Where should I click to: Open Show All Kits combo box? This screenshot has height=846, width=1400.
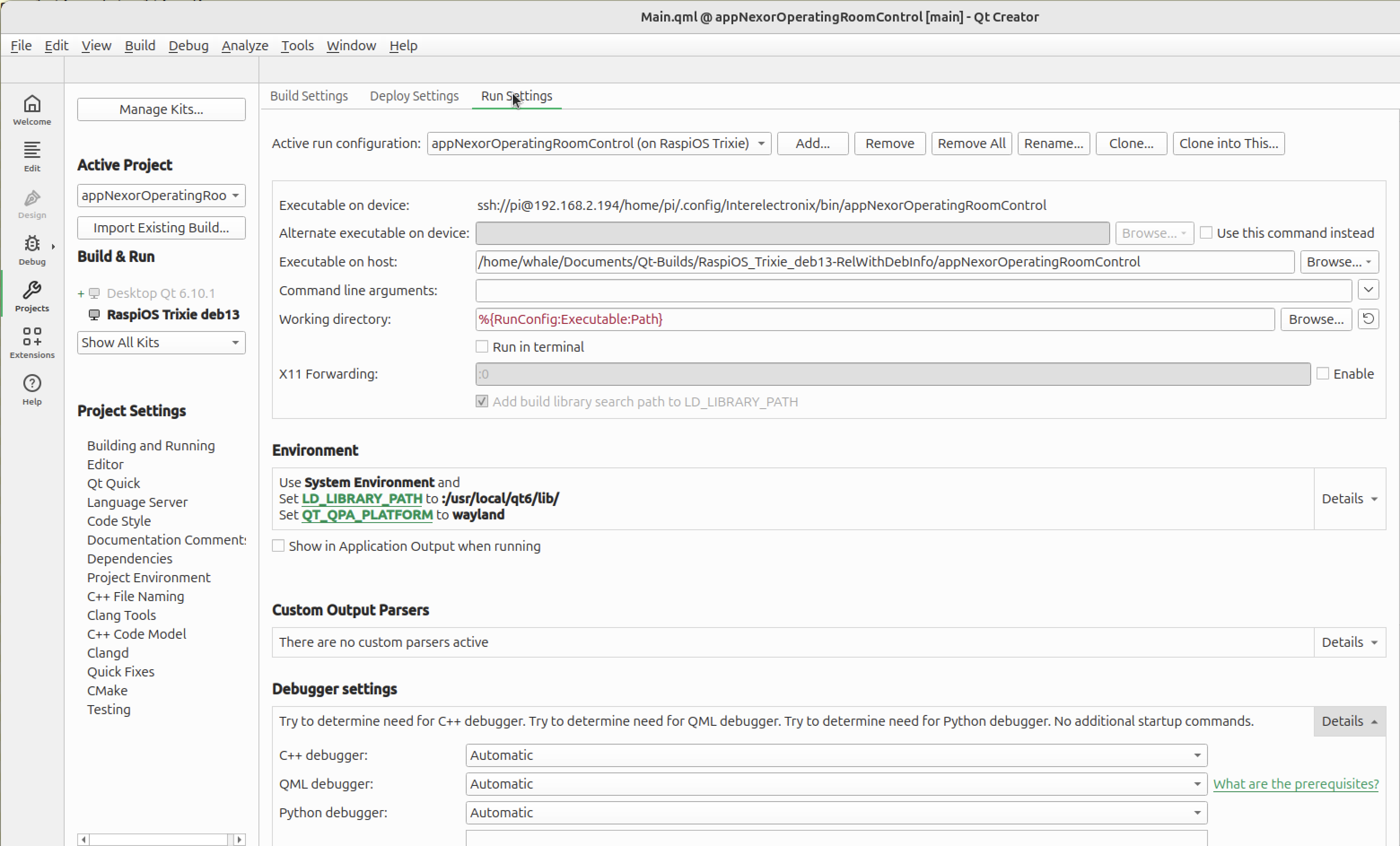point(161,343)
